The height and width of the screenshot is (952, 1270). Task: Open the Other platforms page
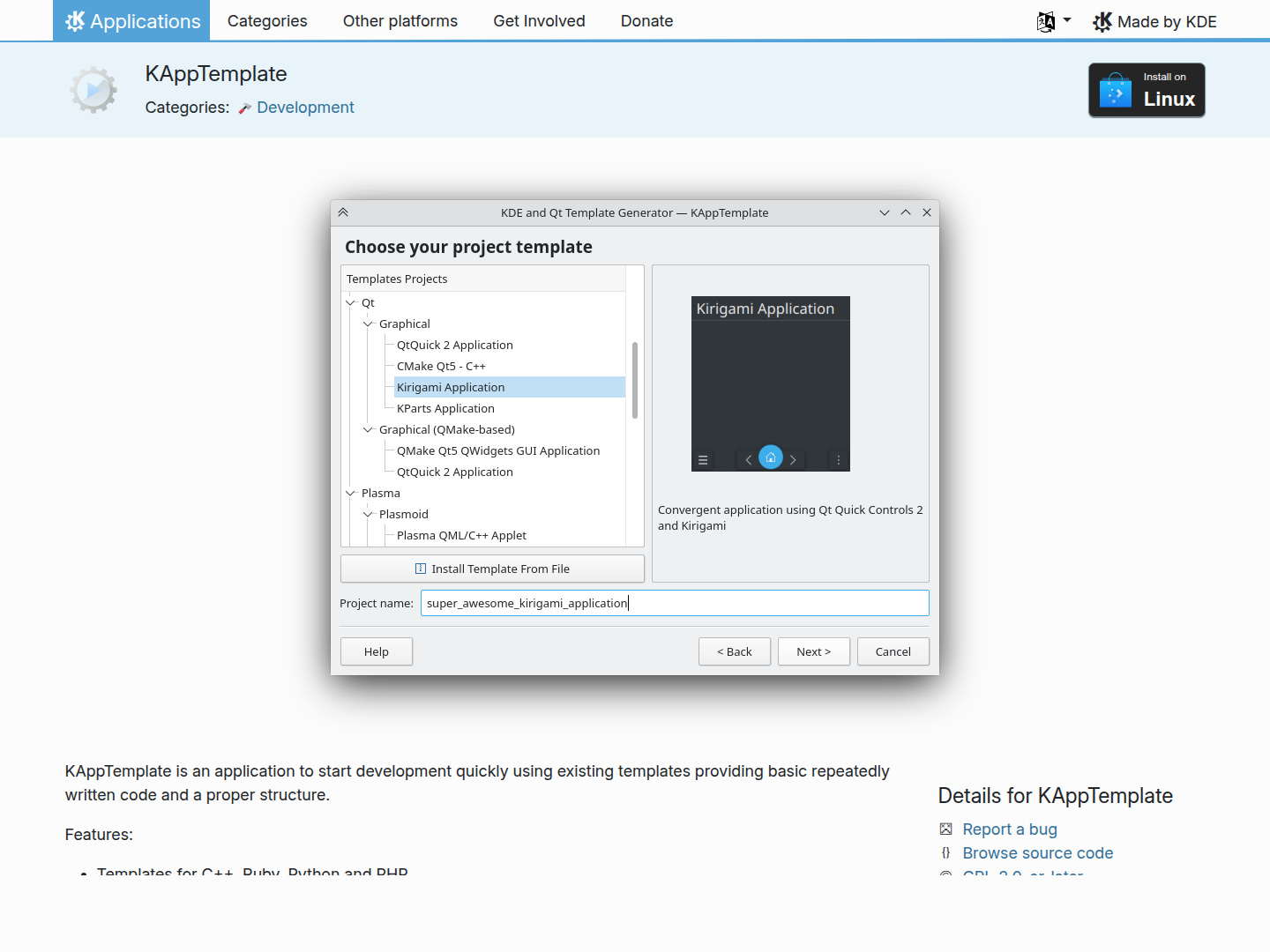pyautogui.click(x=400, y=21)
